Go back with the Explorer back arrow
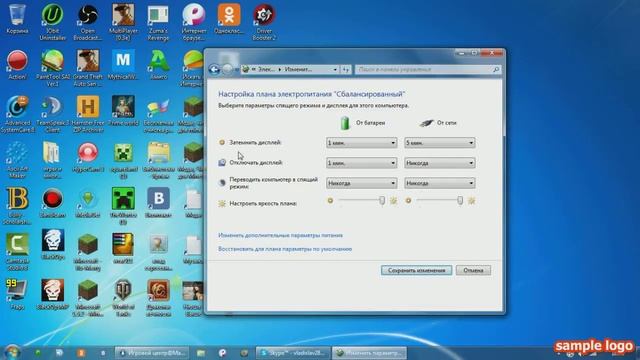 [x=214, y=69]
